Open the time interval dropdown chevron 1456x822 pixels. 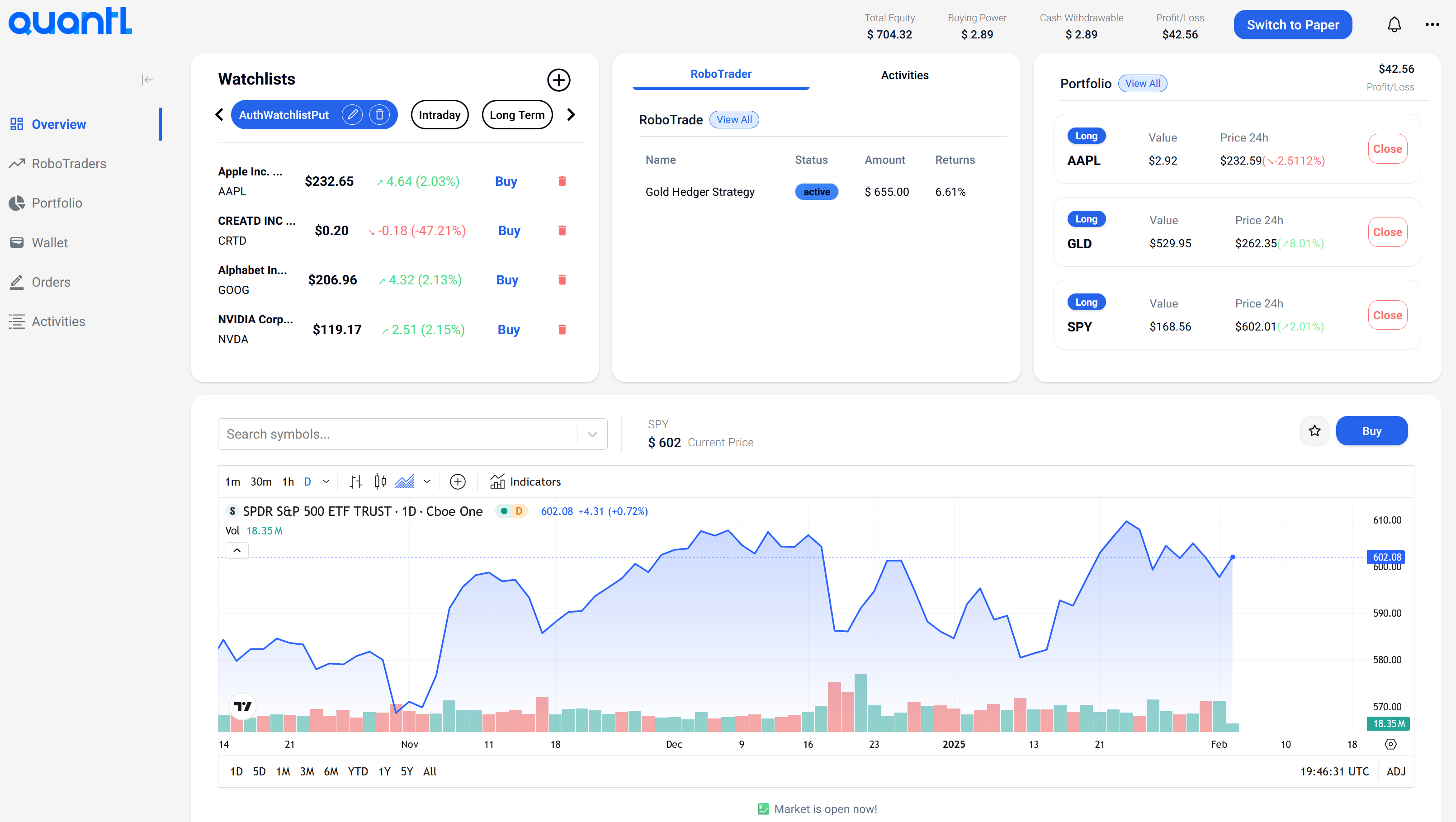coord(326,482)
